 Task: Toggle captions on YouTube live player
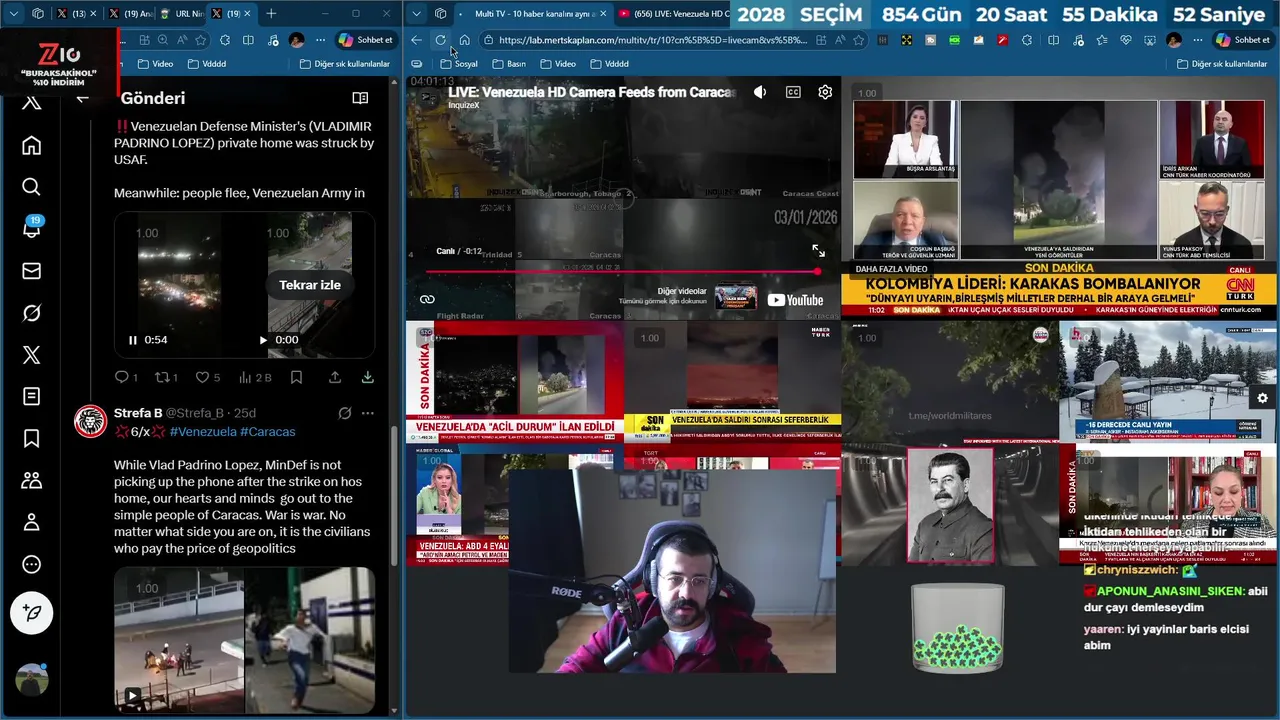tap(793, 92)
